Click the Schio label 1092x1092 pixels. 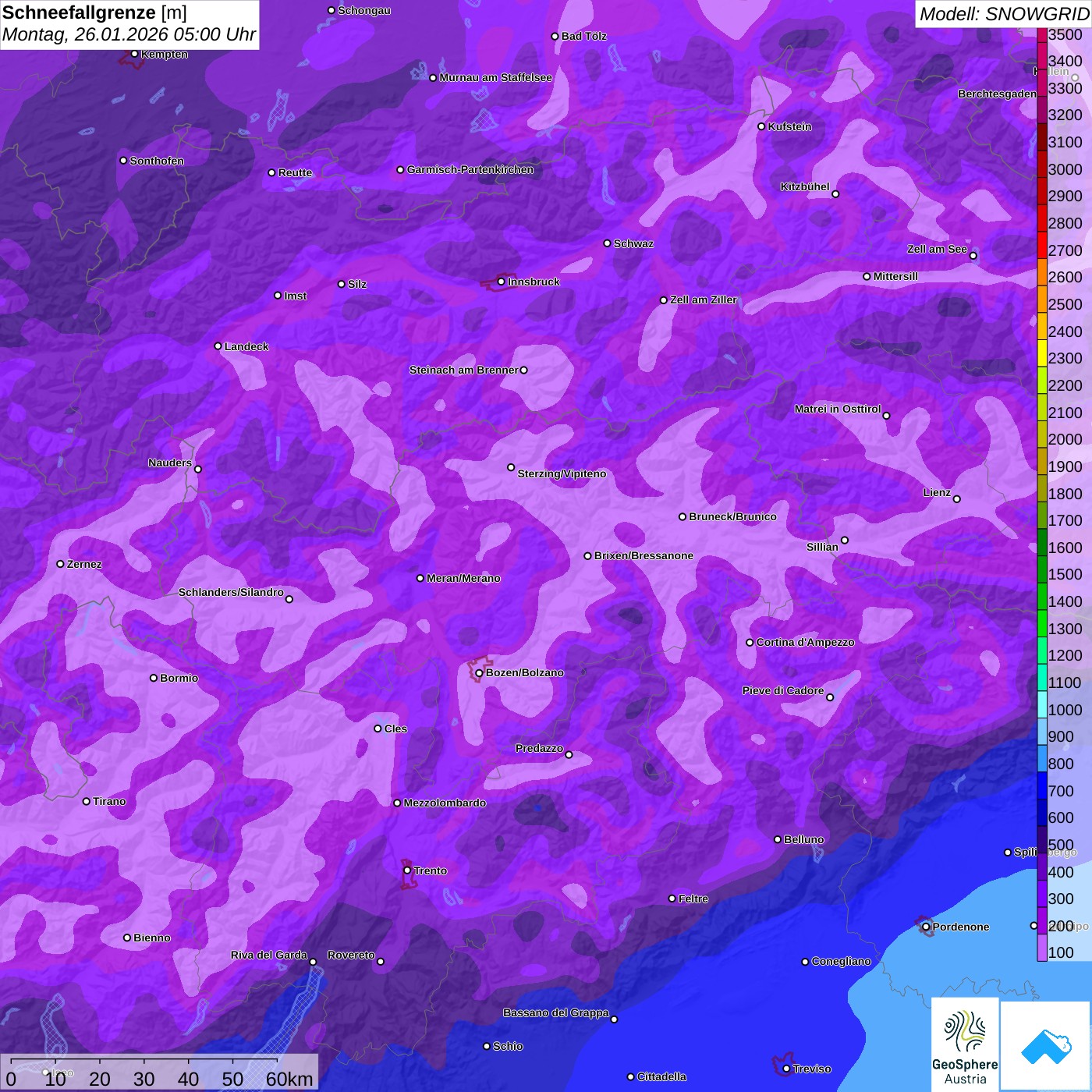pos(508,1046)
